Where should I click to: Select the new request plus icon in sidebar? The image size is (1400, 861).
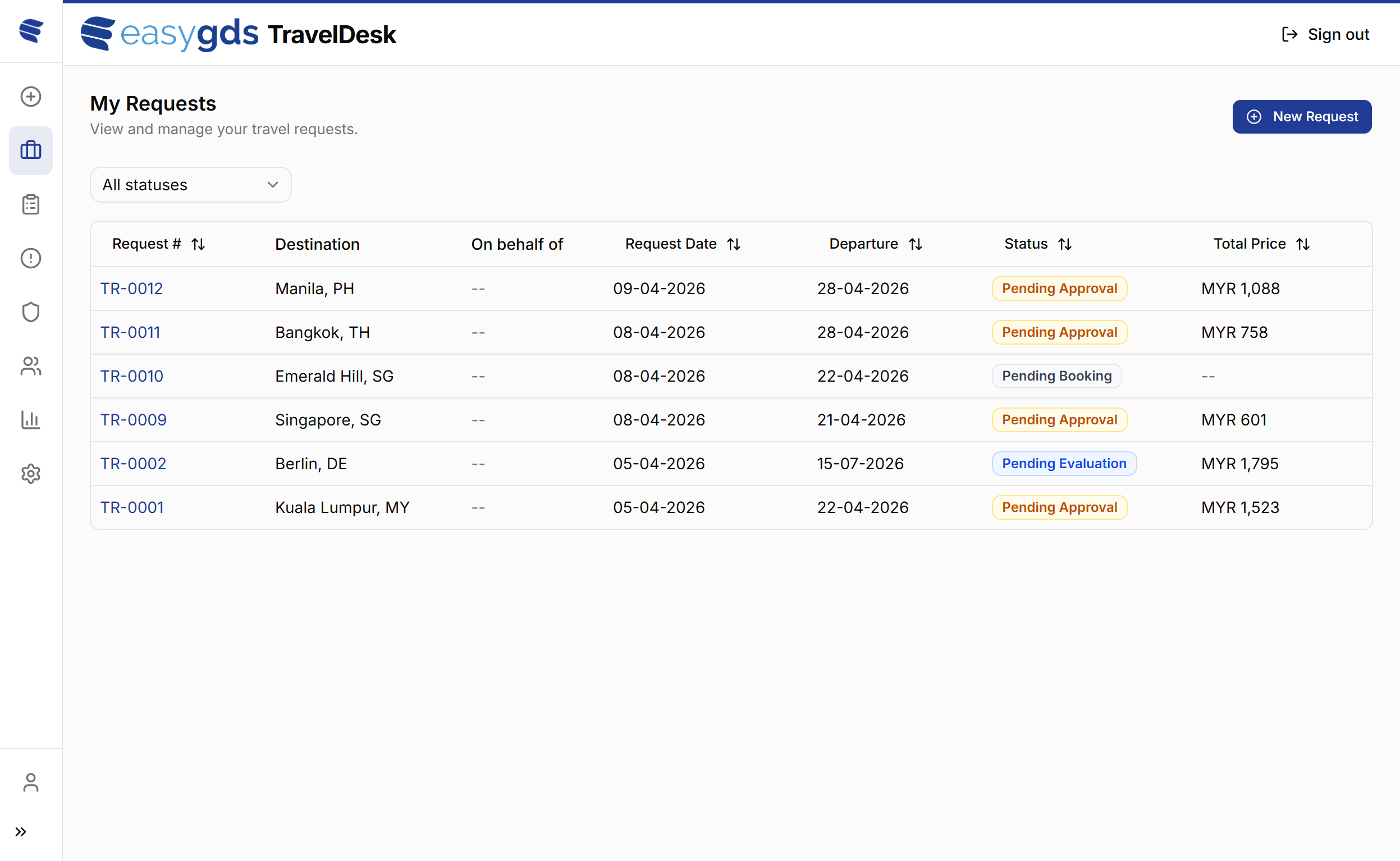pos(30,96)
